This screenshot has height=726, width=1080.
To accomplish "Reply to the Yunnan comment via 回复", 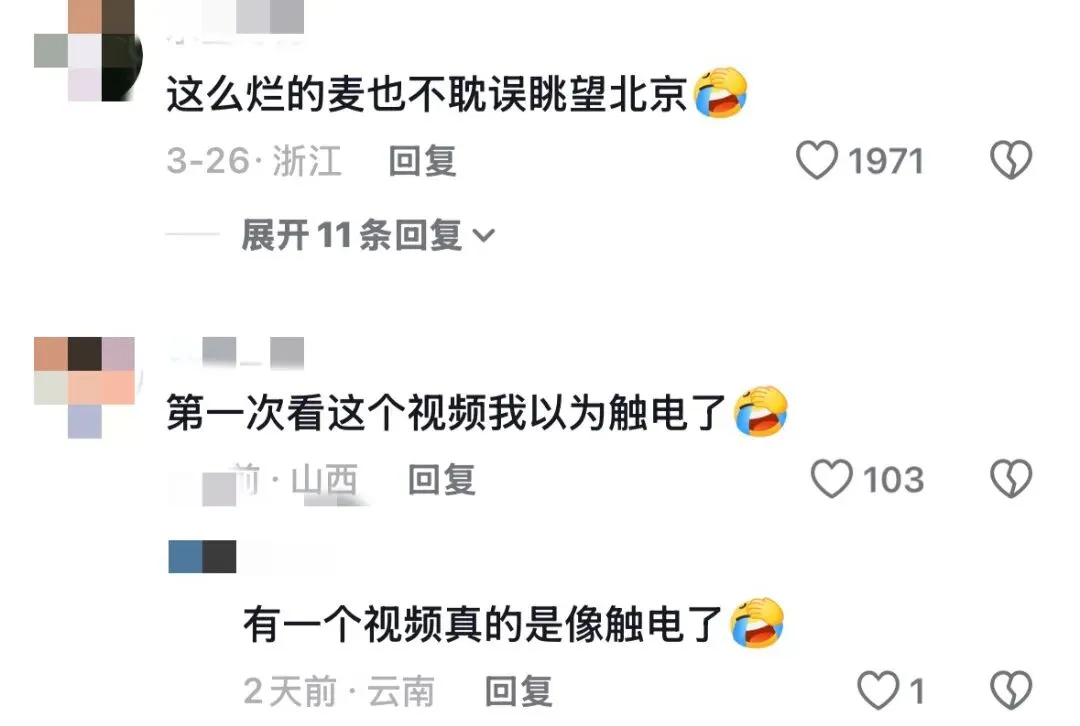I will click(519, 691).
